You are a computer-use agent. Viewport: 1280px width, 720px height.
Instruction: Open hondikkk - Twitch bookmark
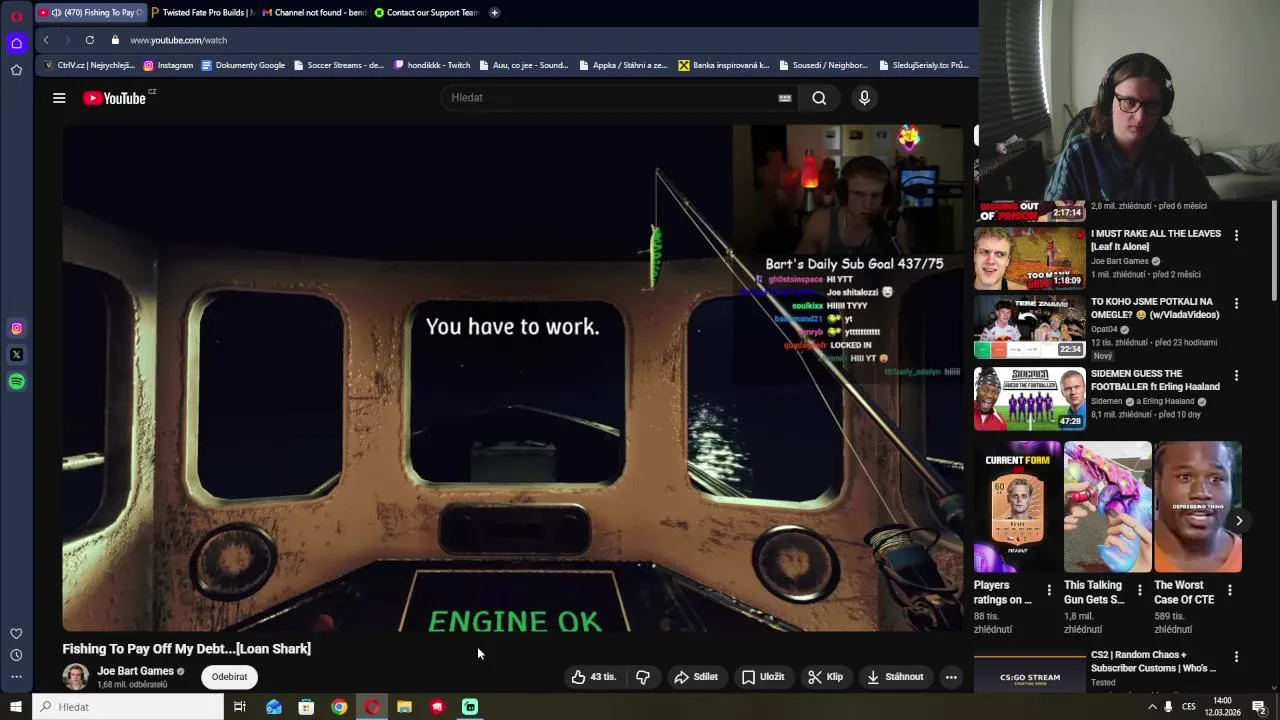[432, 65]
